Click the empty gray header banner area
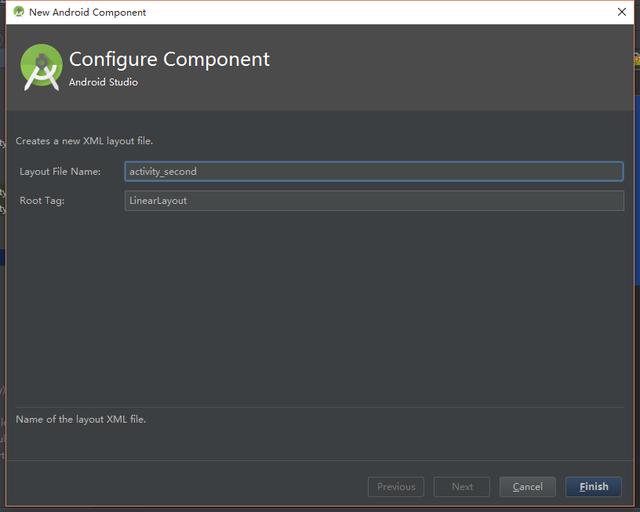Screen dimensions: 640x512 click(x=449, y=67)
